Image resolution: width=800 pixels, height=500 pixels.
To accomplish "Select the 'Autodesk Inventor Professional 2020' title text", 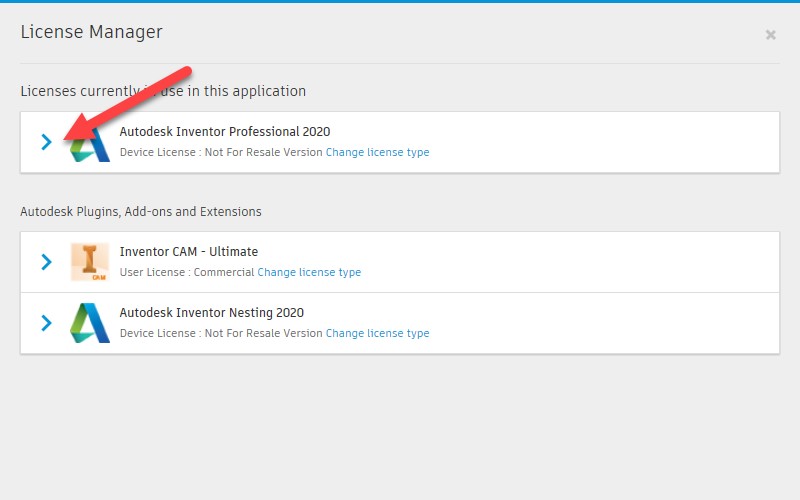I will pyautogui.click(x=225, y=132).
